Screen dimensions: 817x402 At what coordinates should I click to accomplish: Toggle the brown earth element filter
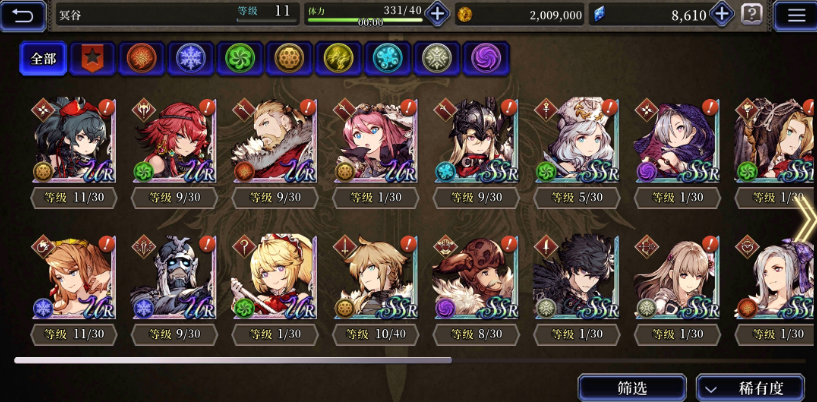pyautogui.click(x=289, y=58)
